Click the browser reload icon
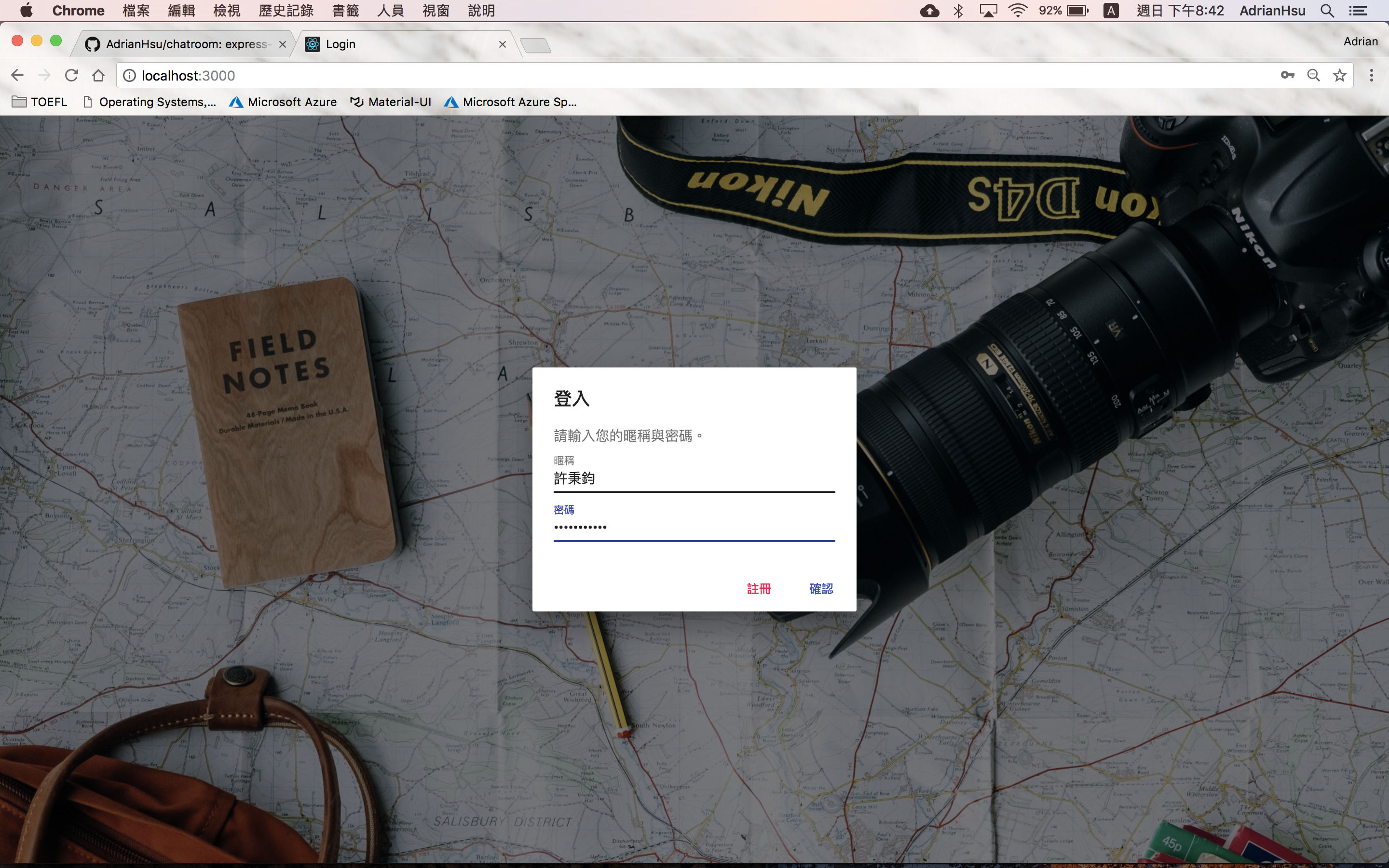Image resolution: width=1389 pixels, height=868 pixels. [71, 75]
